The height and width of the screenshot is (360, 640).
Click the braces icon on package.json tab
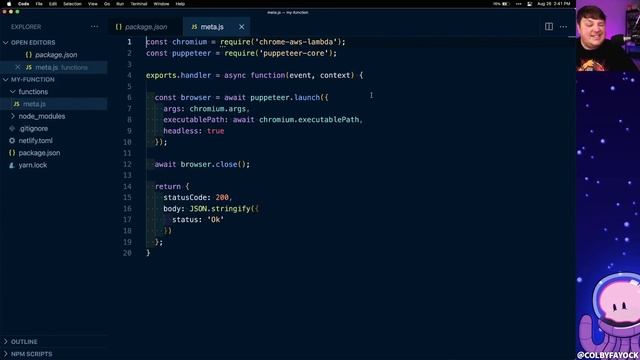(119, 27)
